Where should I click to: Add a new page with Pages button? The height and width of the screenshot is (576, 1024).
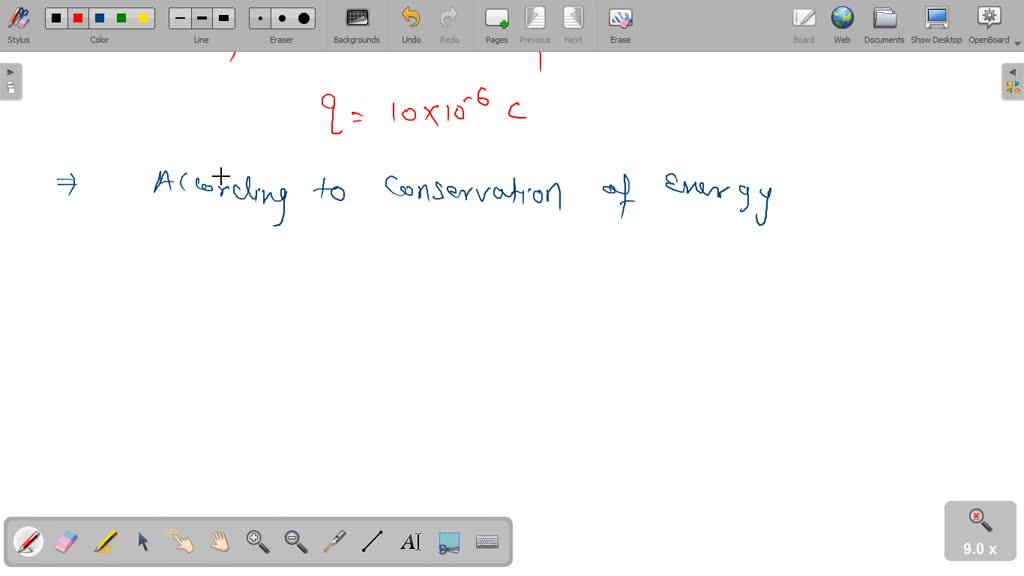(496, 24)
